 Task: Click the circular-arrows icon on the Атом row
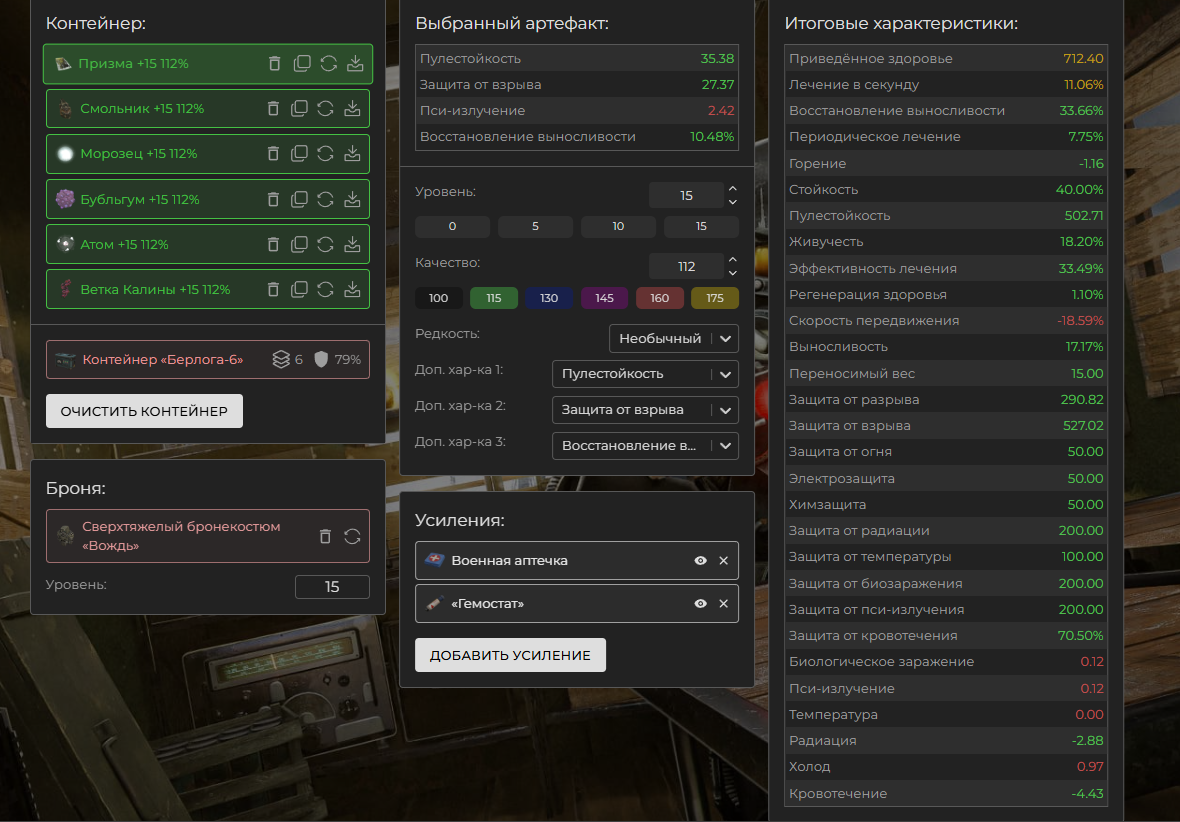(325, 245)
